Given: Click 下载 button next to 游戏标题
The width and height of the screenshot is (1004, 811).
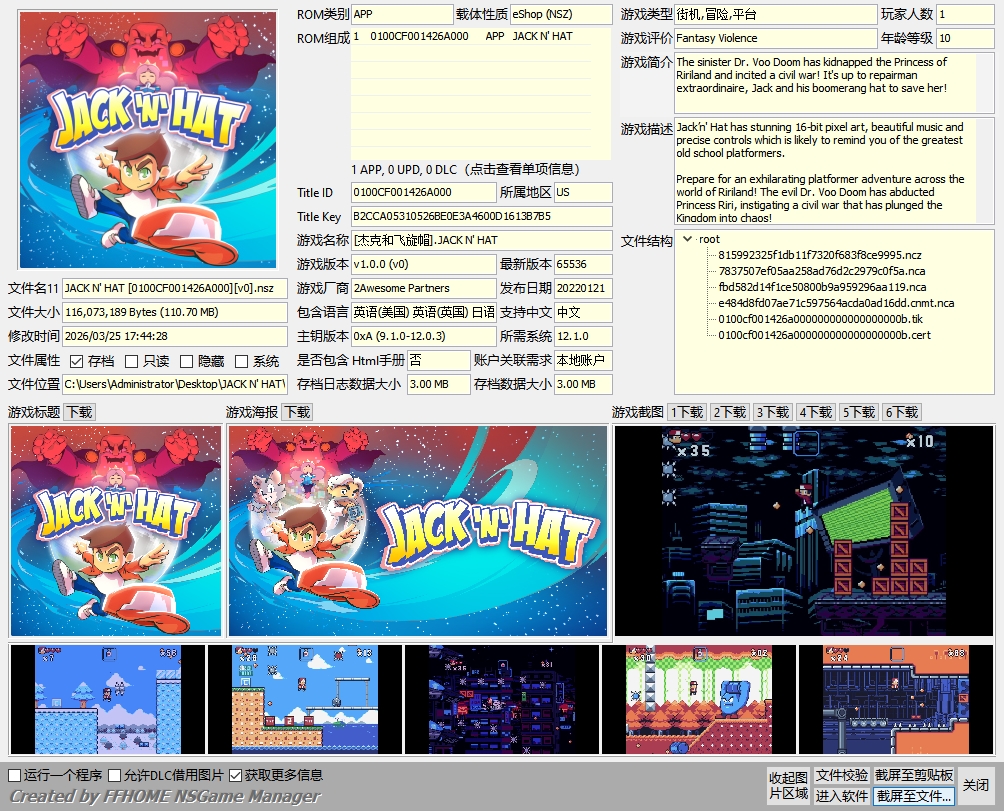Looking at the screenshot, I should pyautogui.click(x=79, y=412).
